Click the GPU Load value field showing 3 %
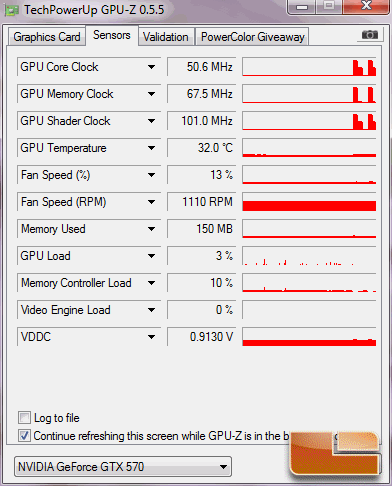Image resolution: width=392 pixels, height=486 pixels. (x=201, y=256)
